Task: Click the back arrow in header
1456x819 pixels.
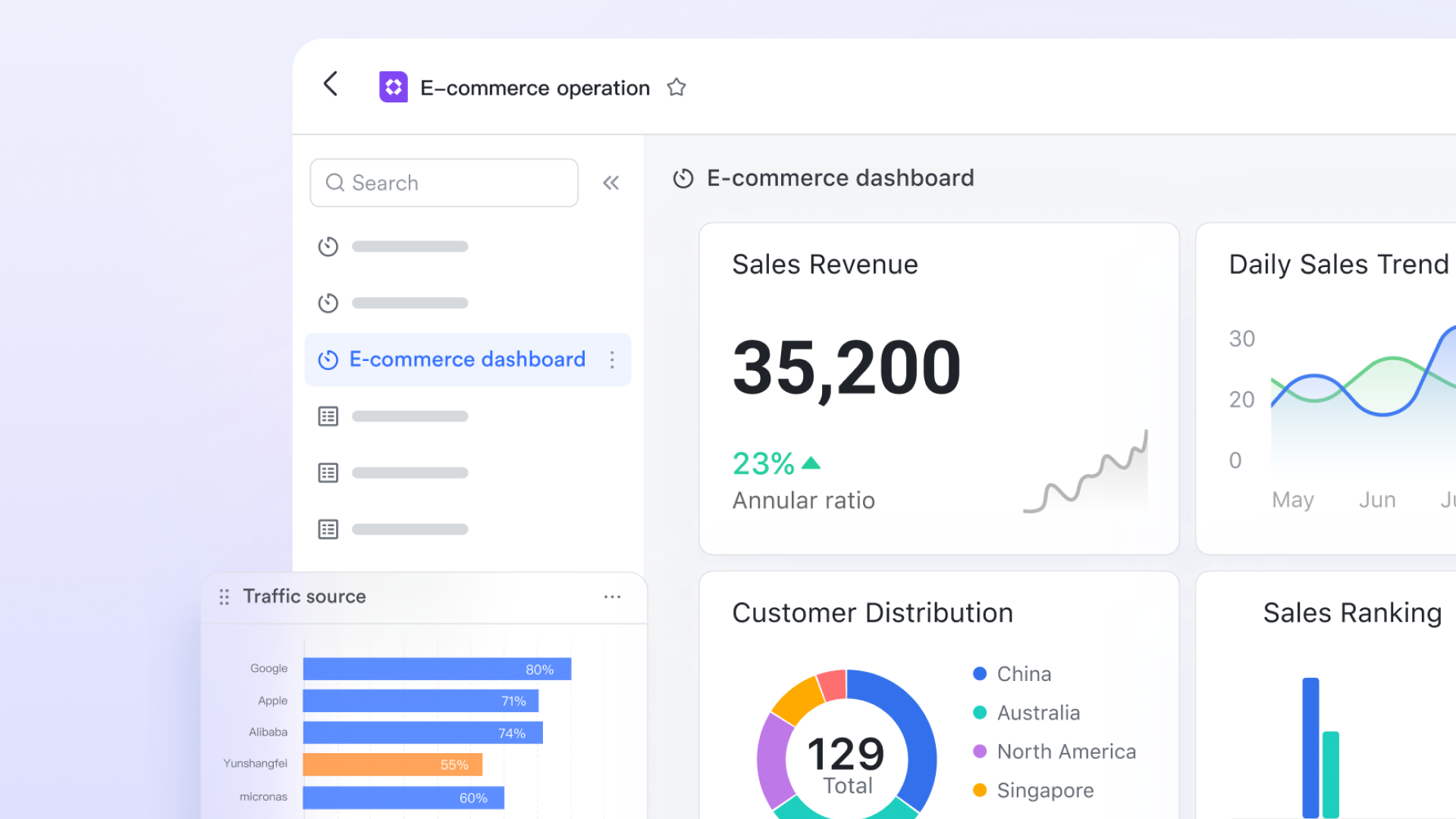Action: [x=331, y=84]
